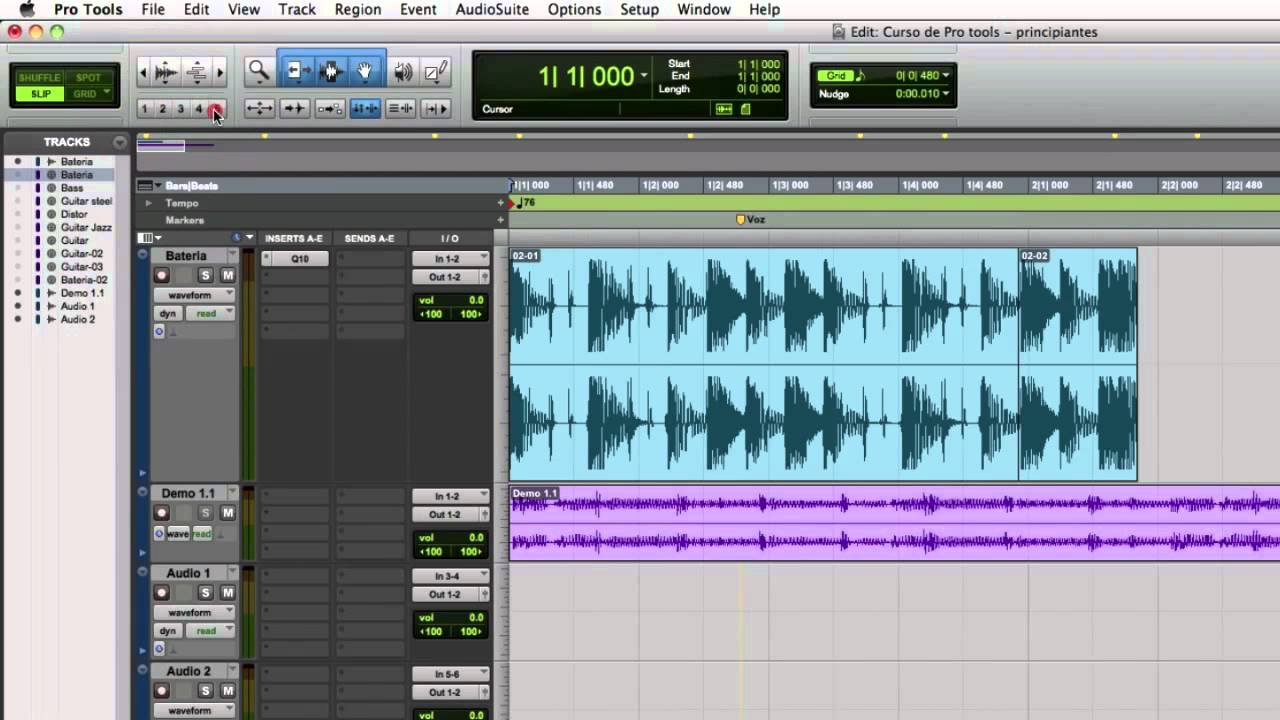1280x720 pixels.
Task: Open Bateria waveform view selector
Action: (x=194, y=295)
